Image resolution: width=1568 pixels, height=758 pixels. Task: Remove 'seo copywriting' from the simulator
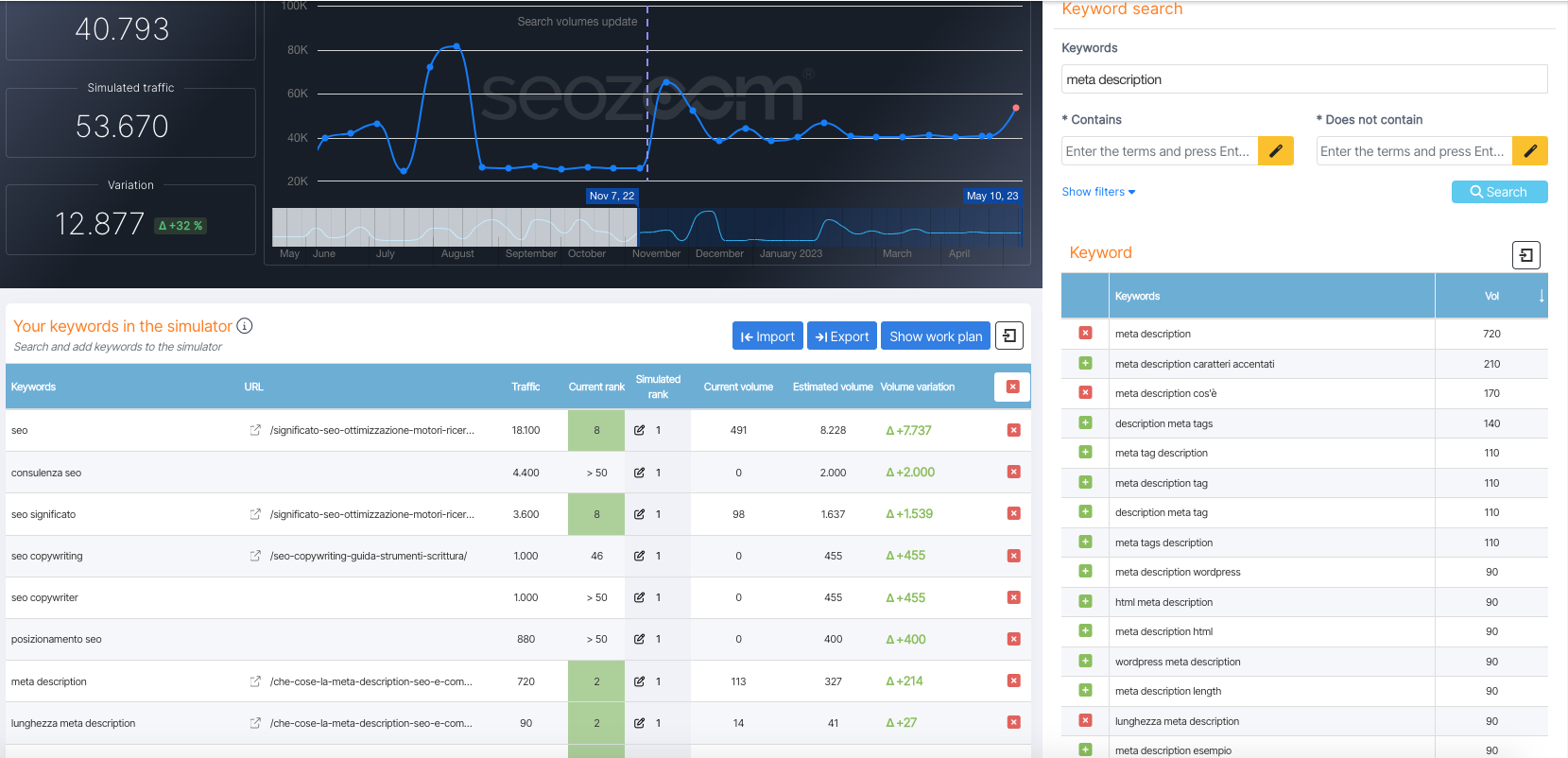pyautogui.click(x=1013, y=556)
